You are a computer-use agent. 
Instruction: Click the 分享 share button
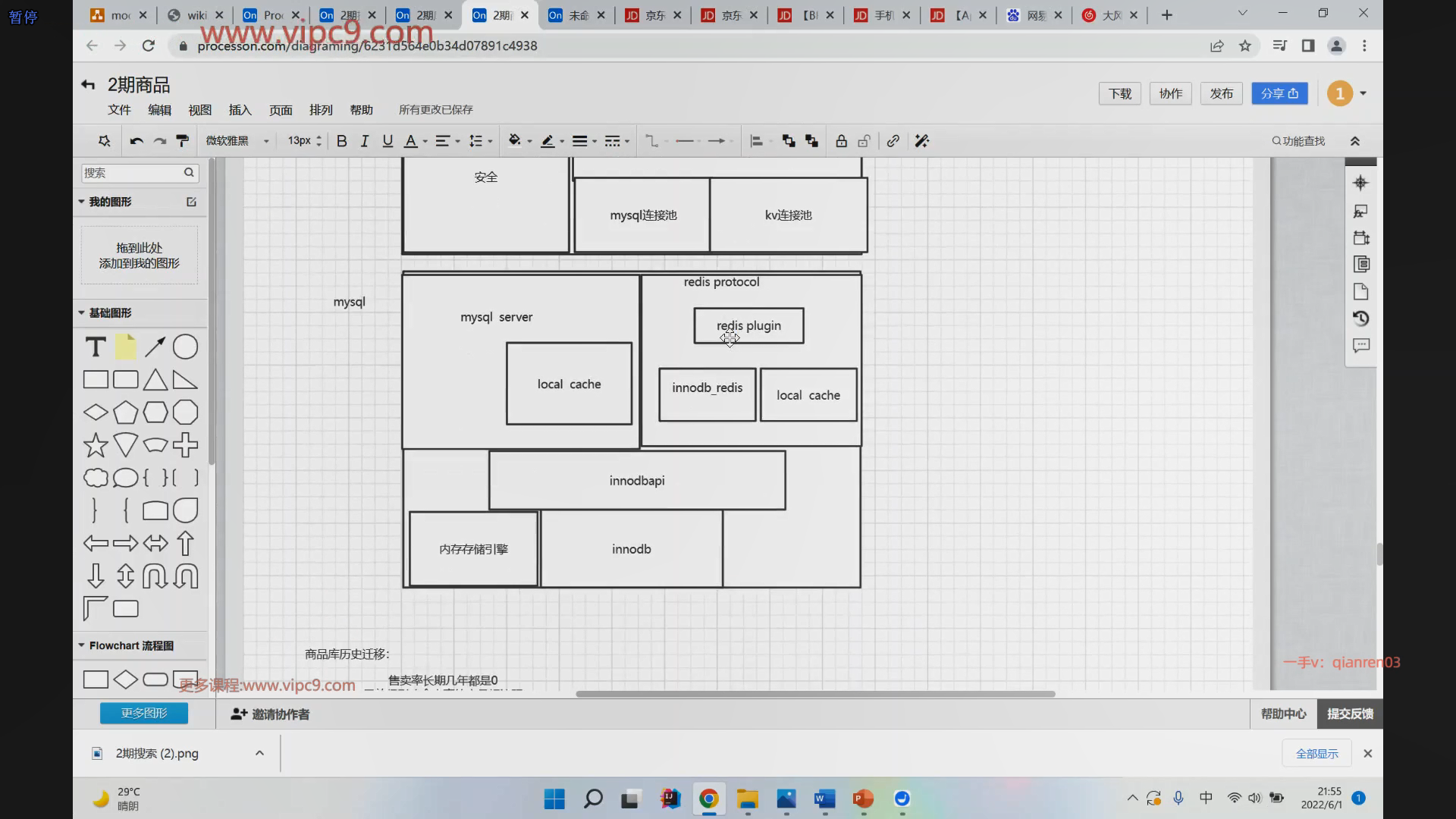(1279, 93)
